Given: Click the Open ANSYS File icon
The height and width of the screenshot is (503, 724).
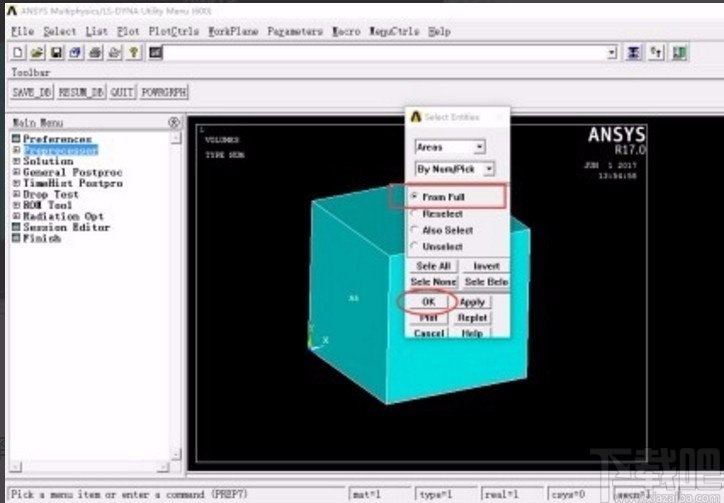Looking at the screenshot, I should [37, 53].
